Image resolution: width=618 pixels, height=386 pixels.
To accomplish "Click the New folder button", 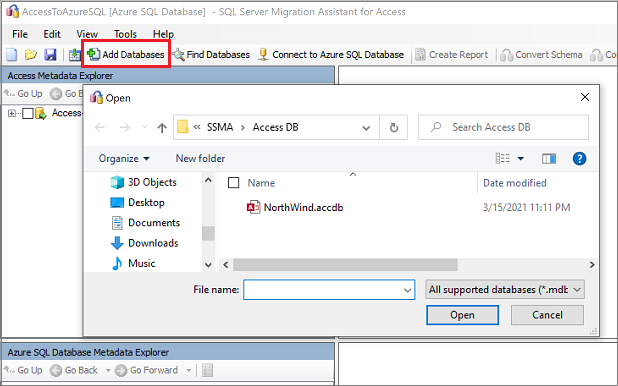I will click(x=200, y=159).
